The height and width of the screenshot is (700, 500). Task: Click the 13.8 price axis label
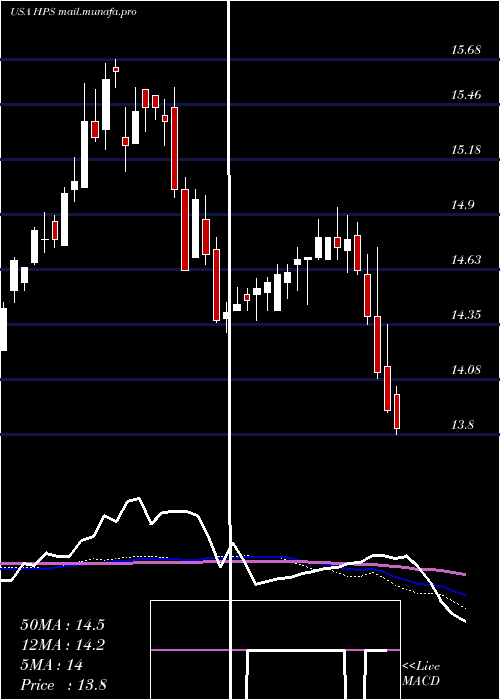coord(463,425)
